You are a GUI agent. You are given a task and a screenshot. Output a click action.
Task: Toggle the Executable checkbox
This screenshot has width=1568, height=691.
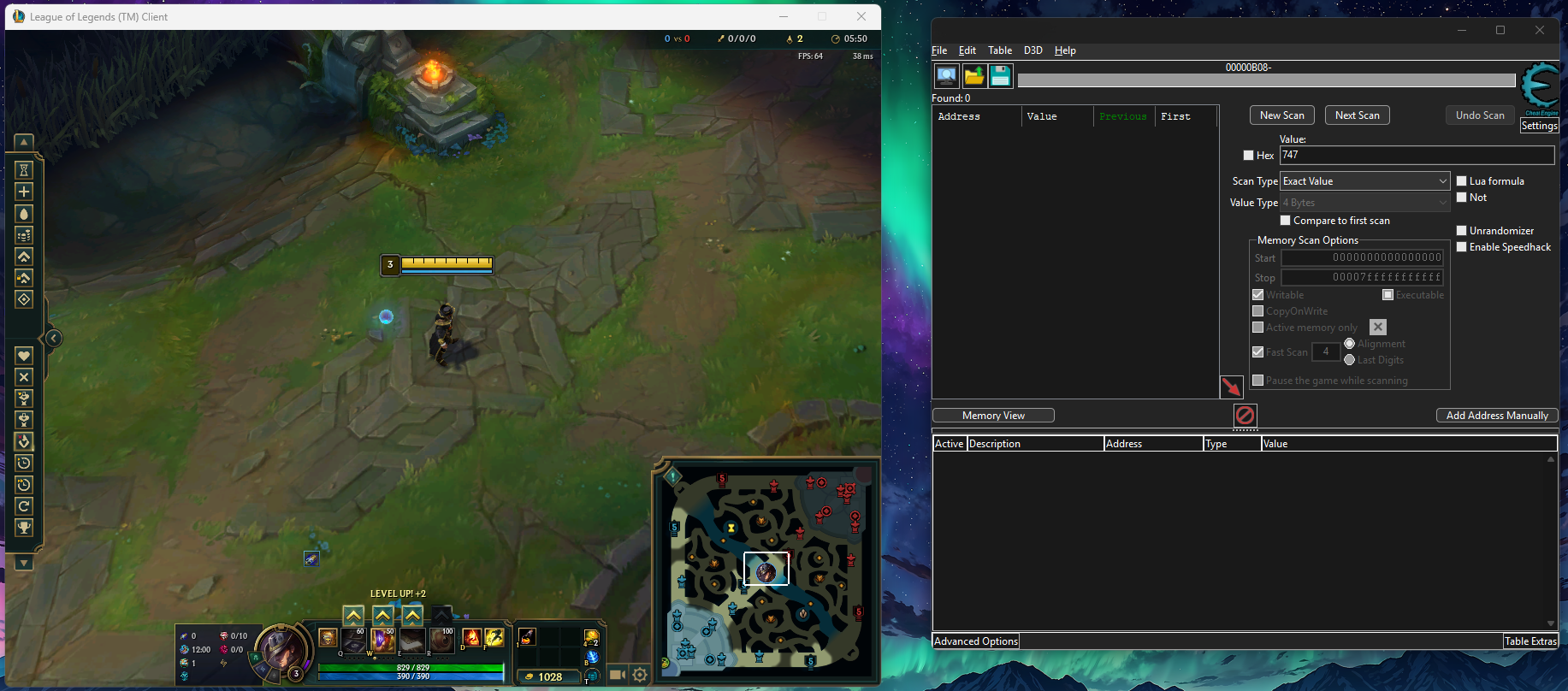tap(1388, 295)
